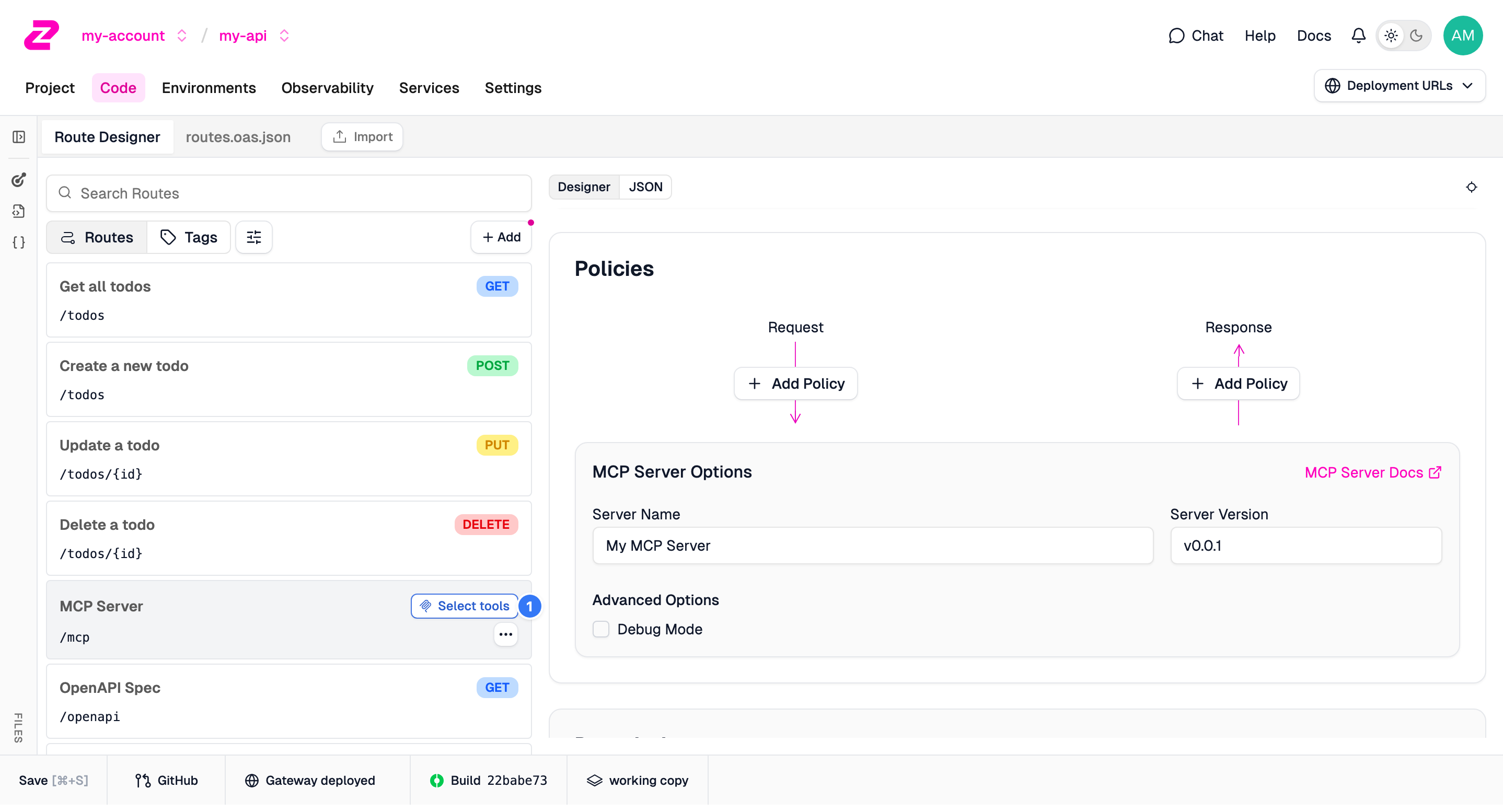Click Select tools on MCP Server
1503x812 pixels.
click(x=465, y=606)
